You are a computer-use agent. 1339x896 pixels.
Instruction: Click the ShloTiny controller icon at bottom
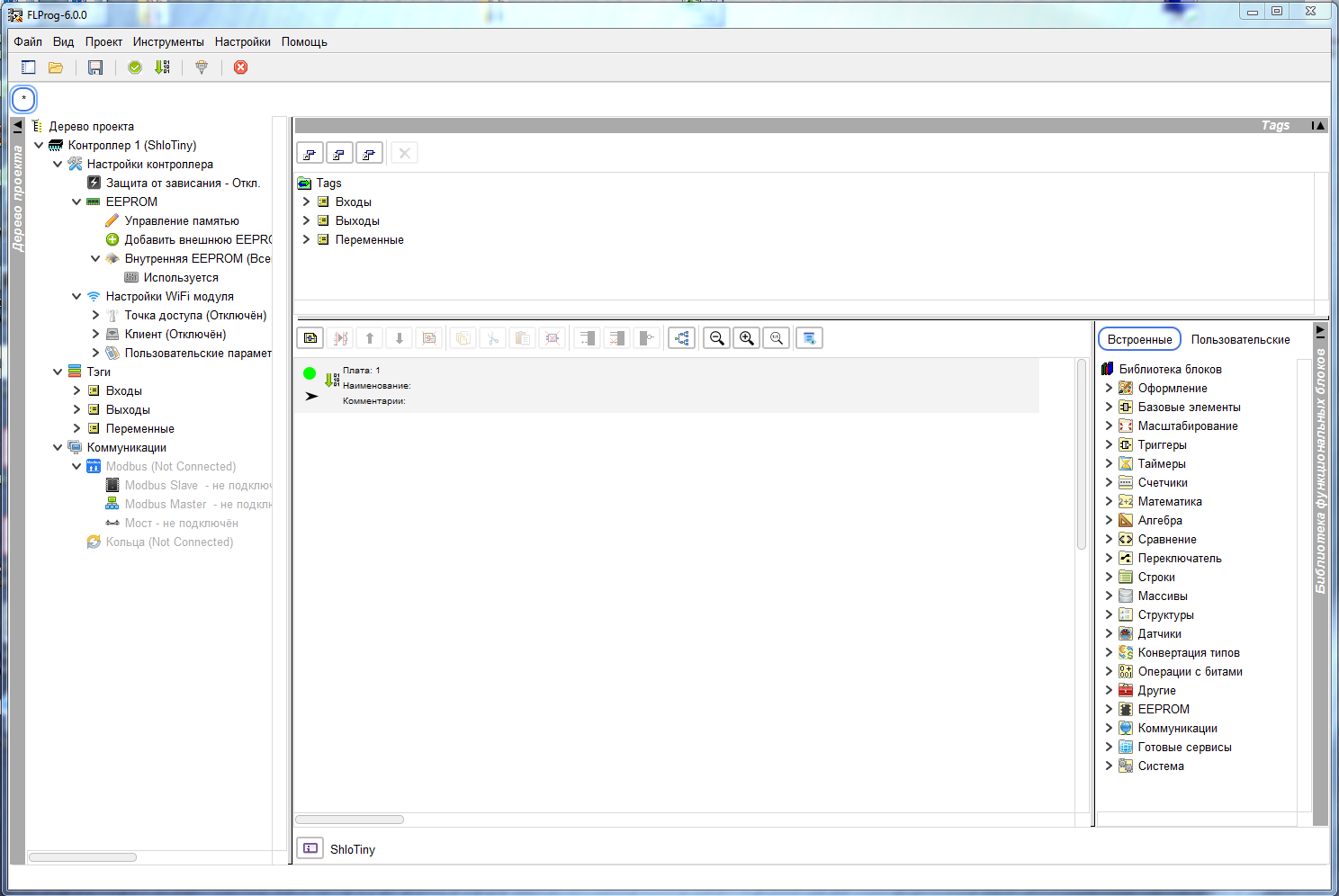pyautogui.click(x=310, y=848)
